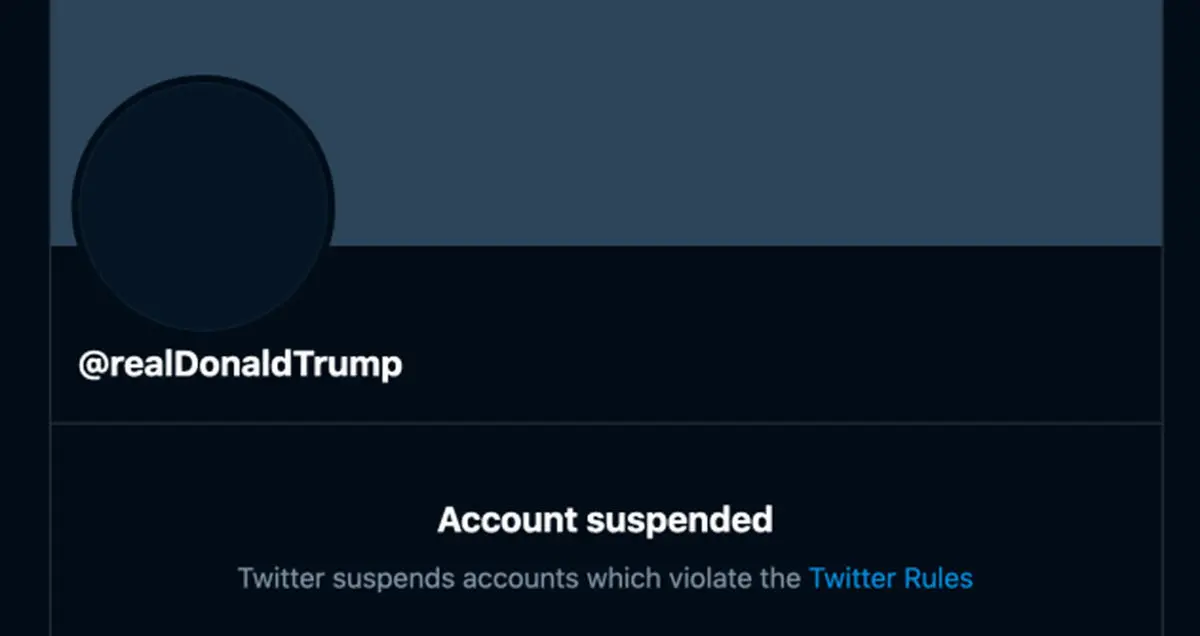The height and width of the screenshot is (636, 1200).
Task: Open the Twitter Rules link
Action: tap(890, 578)
